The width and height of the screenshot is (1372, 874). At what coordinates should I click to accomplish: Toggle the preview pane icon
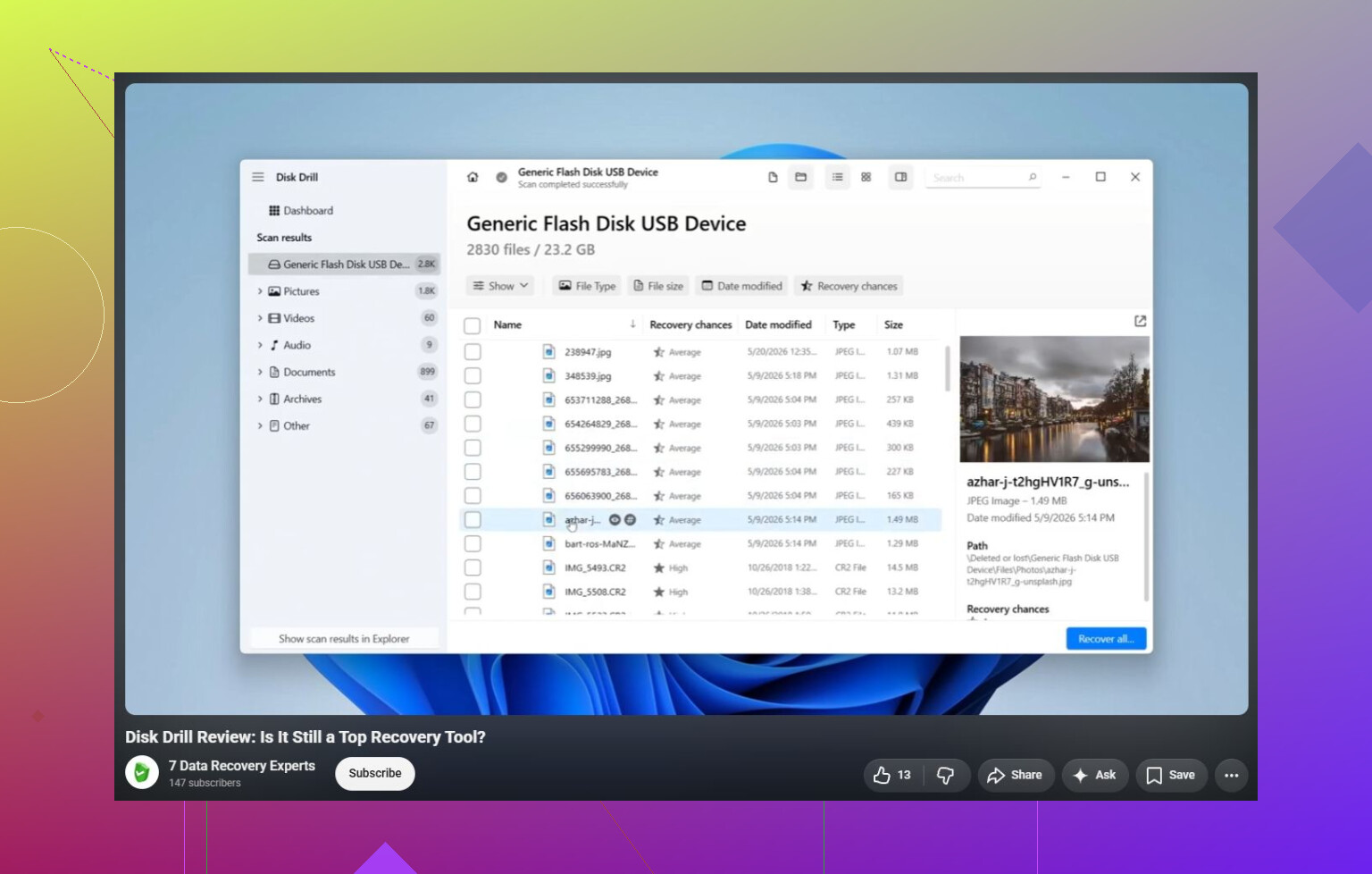(900, 177)
